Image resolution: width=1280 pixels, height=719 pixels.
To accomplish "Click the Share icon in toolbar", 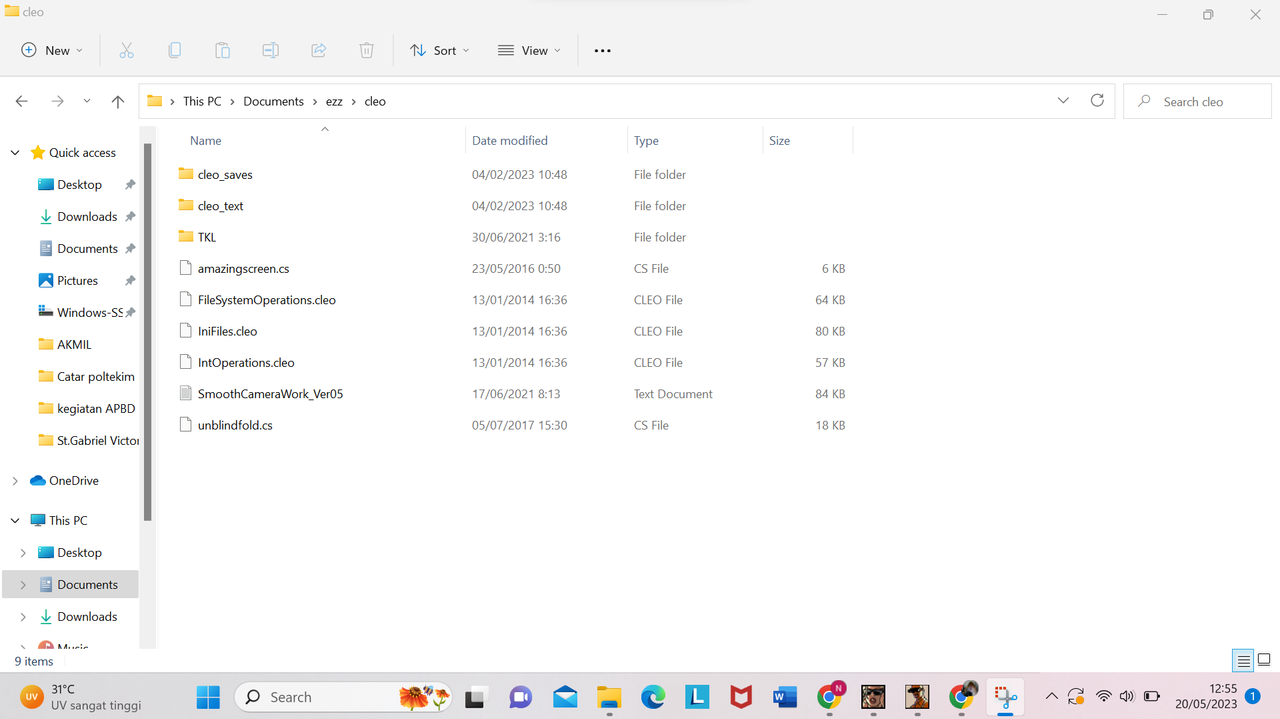I will (318, 50).
